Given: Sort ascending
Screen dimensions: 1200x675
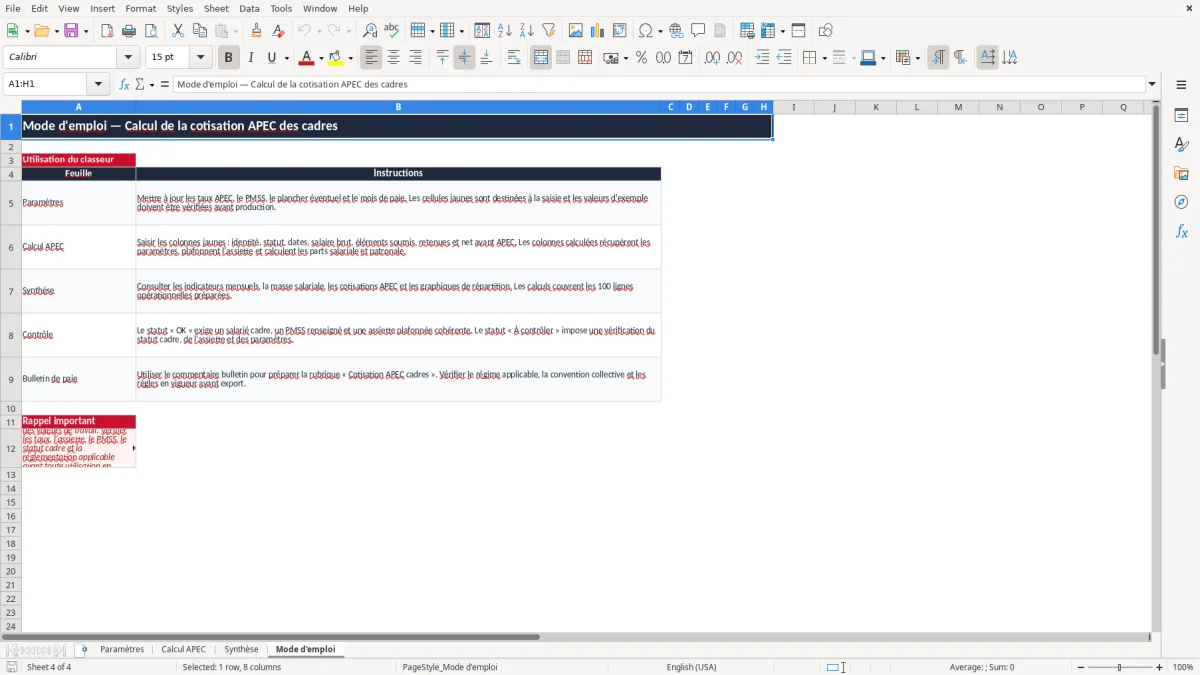Looking at the screenshot, I should [505, 31].
